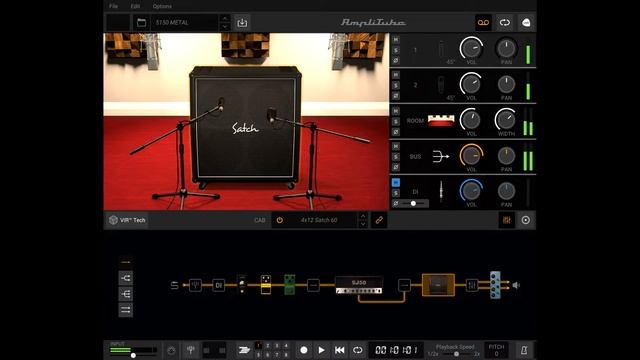Invert phase on mic channel 1

point(396,60)
